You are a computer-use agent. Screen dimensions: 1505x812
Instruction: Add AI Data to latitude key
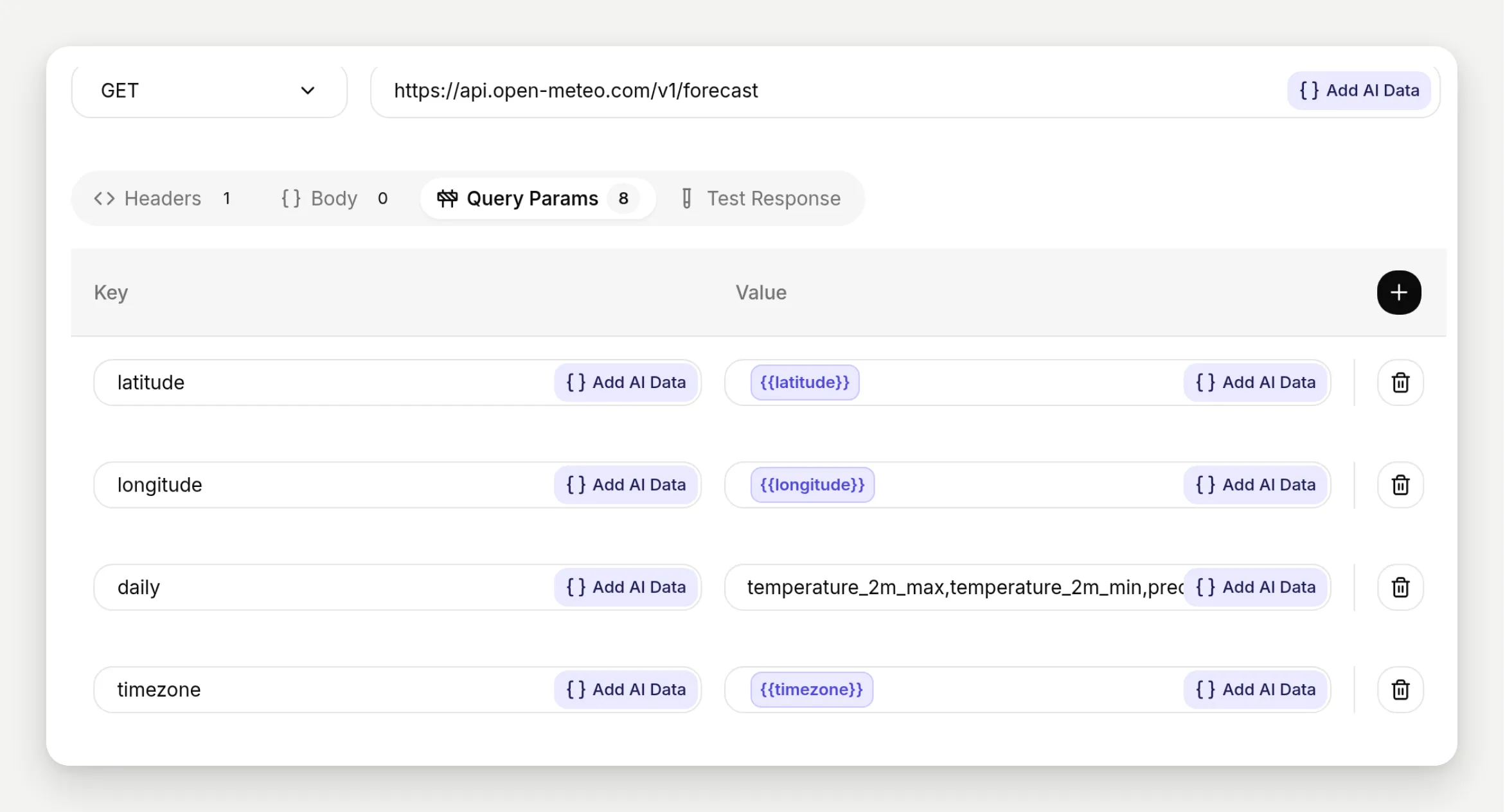(x=627, y=382)
